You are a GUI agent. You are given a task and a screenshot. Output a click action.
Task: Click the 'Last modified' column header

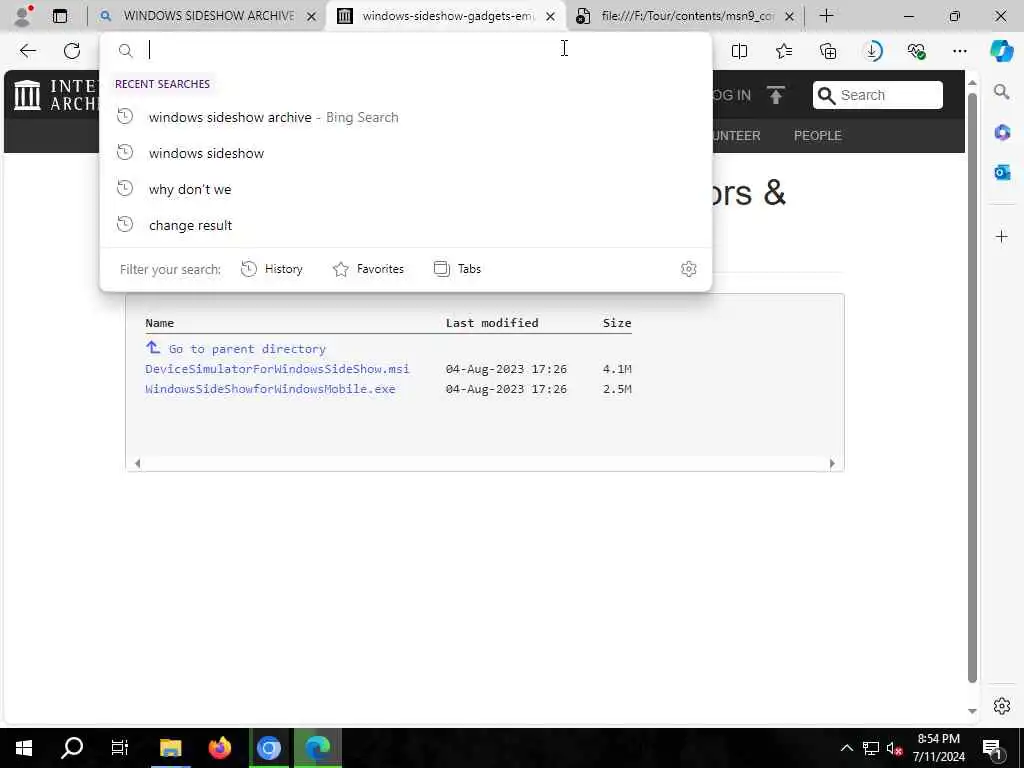(x=492, y=323)
